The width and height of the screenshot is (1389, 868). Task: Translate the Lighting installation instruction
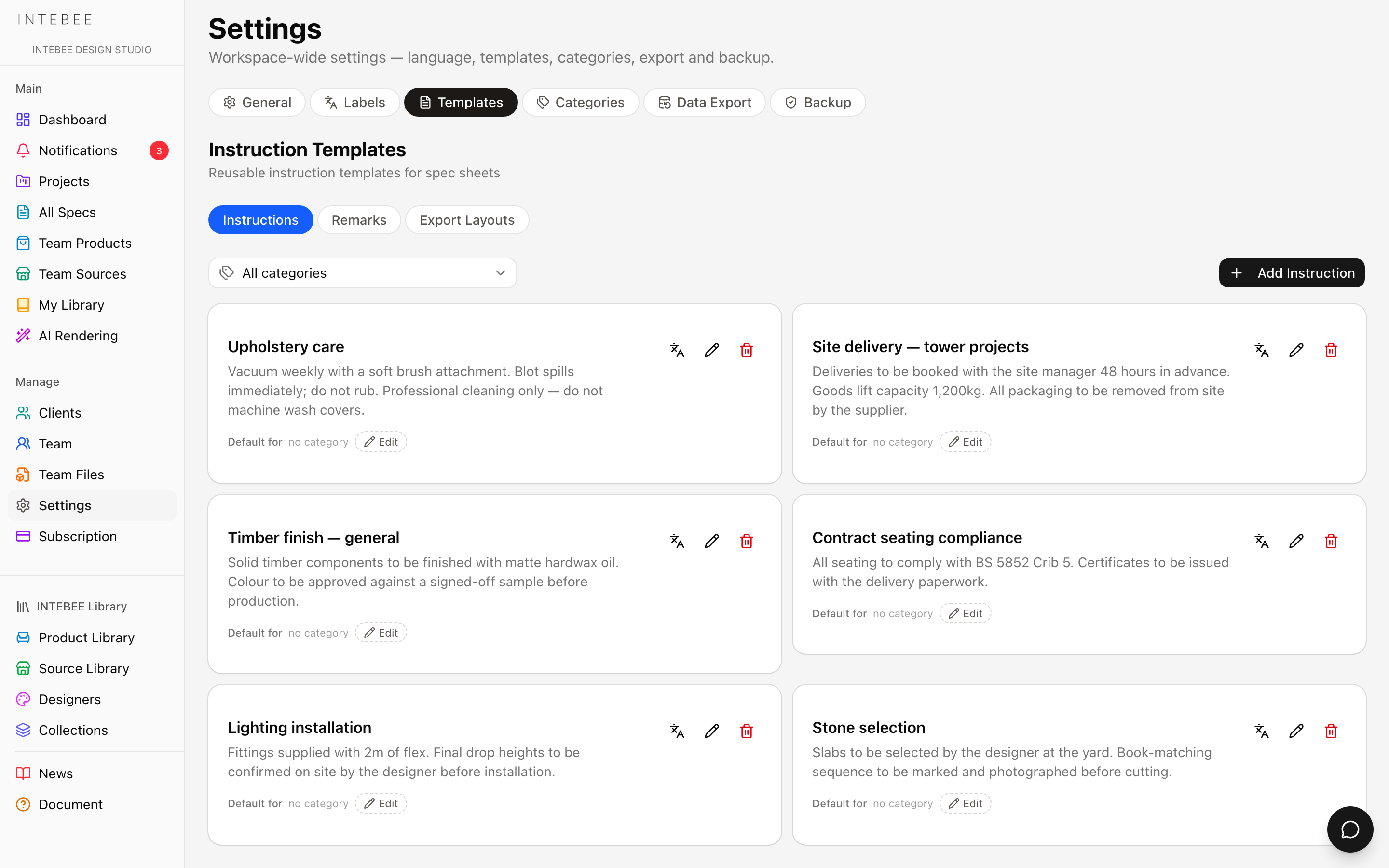677,731
